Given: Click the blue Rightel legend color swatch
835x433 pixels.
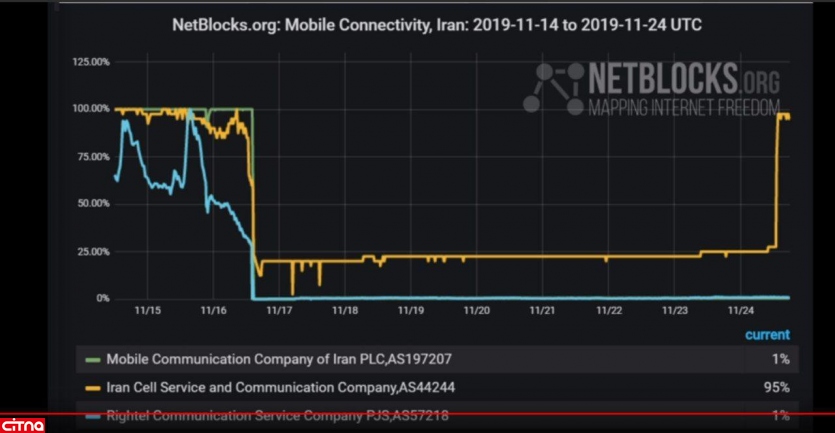Looking at the screenshot, I should 93,415.
